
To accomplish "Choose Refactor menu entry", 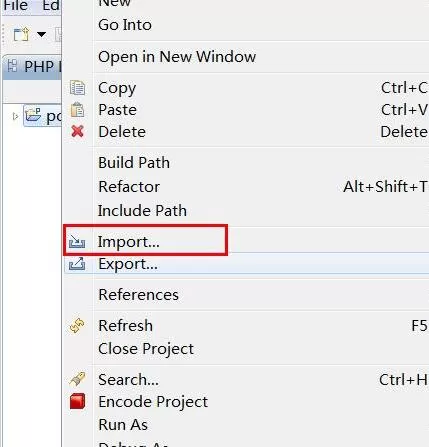I will point(129,187).
